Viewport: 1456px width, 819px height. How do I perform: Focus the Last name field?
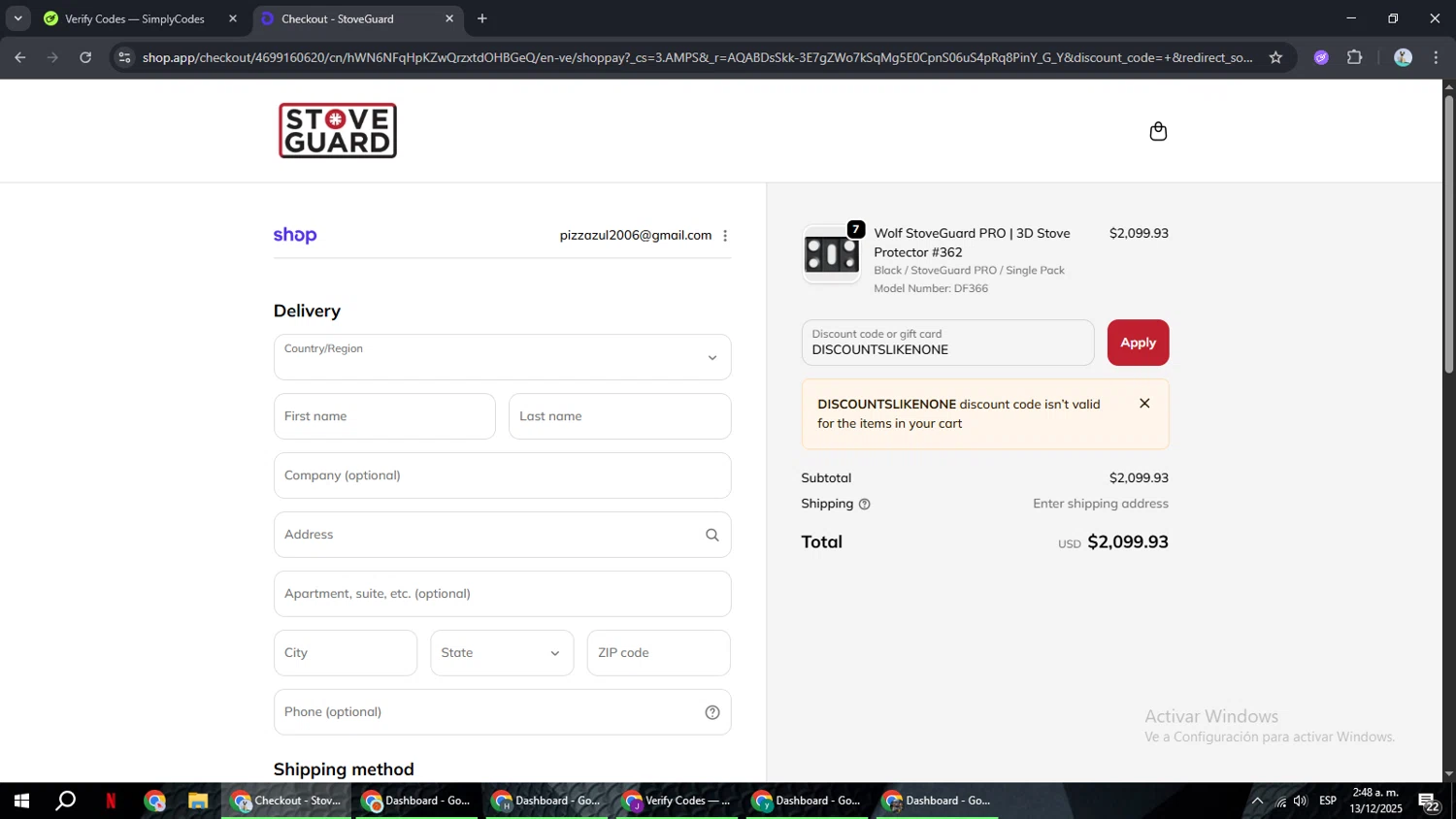619,416
